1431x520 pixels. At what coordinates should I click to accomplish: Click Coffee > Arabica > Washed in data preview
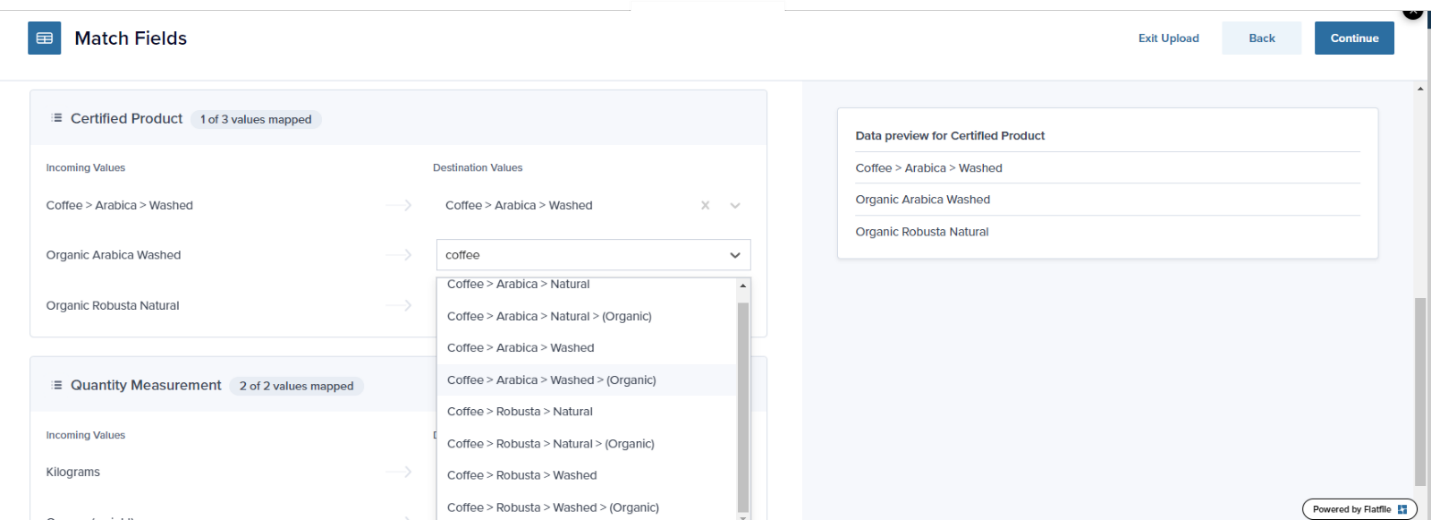[929, 168]
